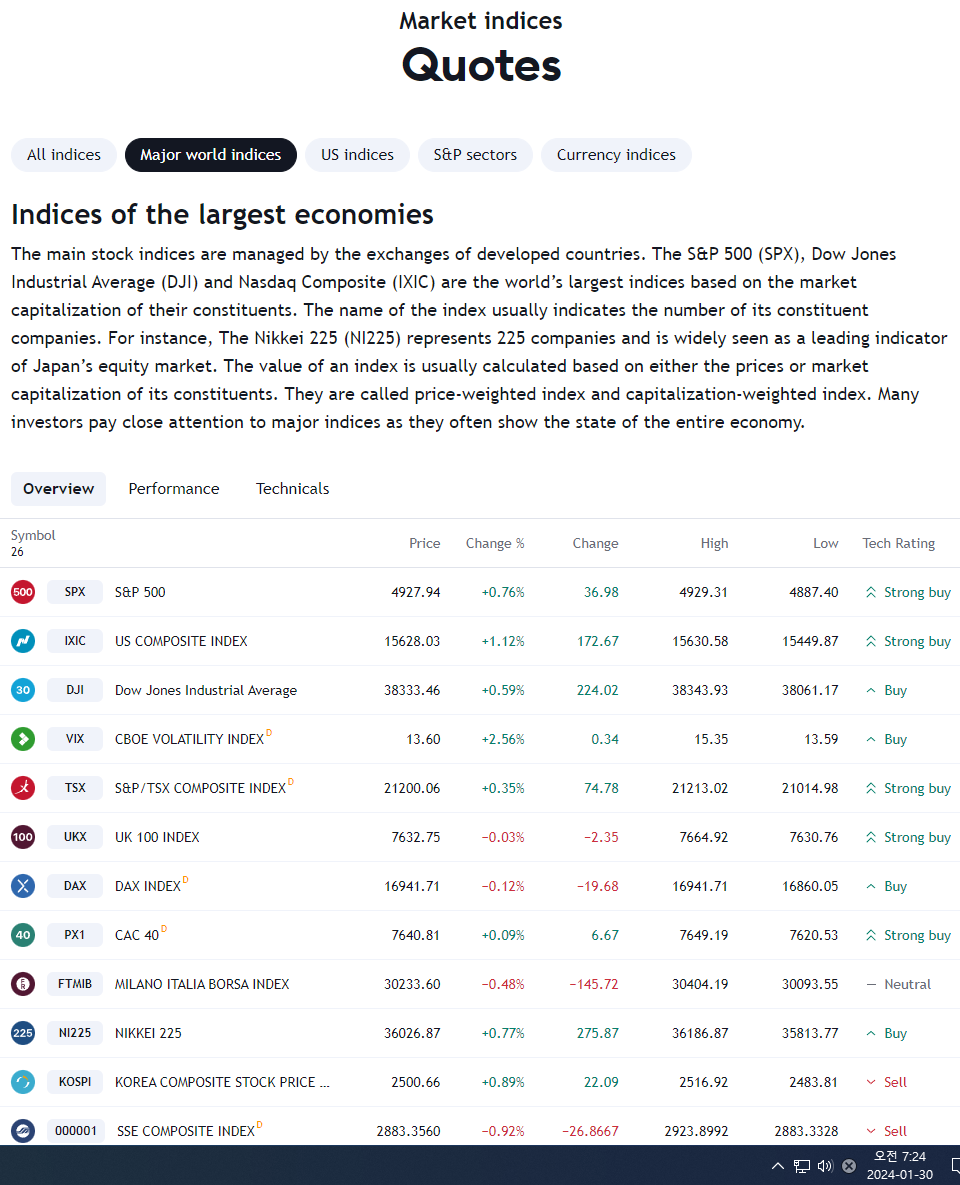The image size is (960, 1185).
Task: Sort by the Price column header
Action: click(425, 543)
